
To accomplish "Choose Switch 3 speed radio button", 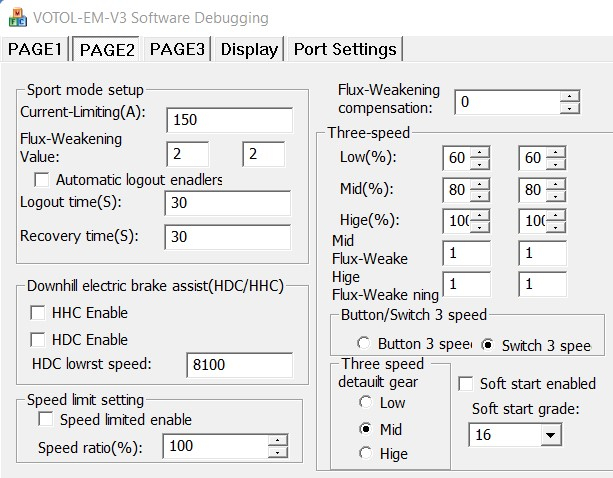I will pos(487,345).
